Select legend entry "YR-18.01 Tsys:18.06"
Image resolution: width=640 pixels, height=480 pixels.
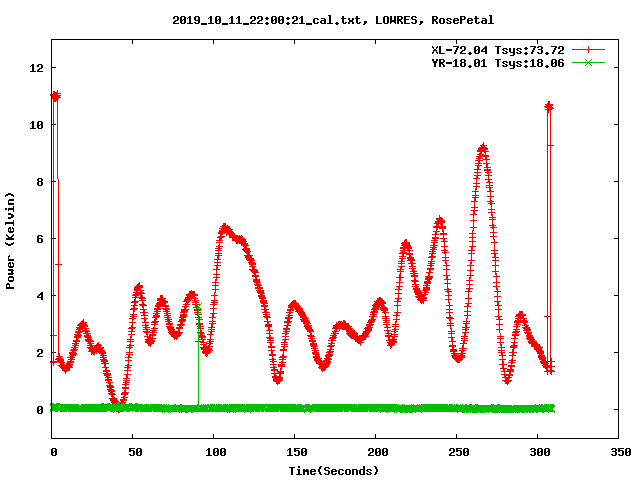pyautogui.click(x=498, y=63)
